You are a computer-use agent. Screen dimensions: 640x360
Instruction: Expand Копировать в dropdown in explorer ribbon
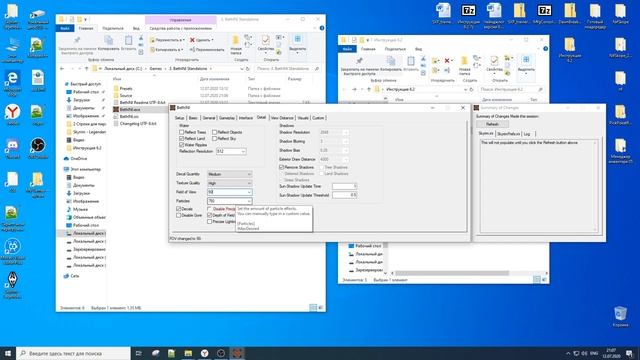coord(166,50)
